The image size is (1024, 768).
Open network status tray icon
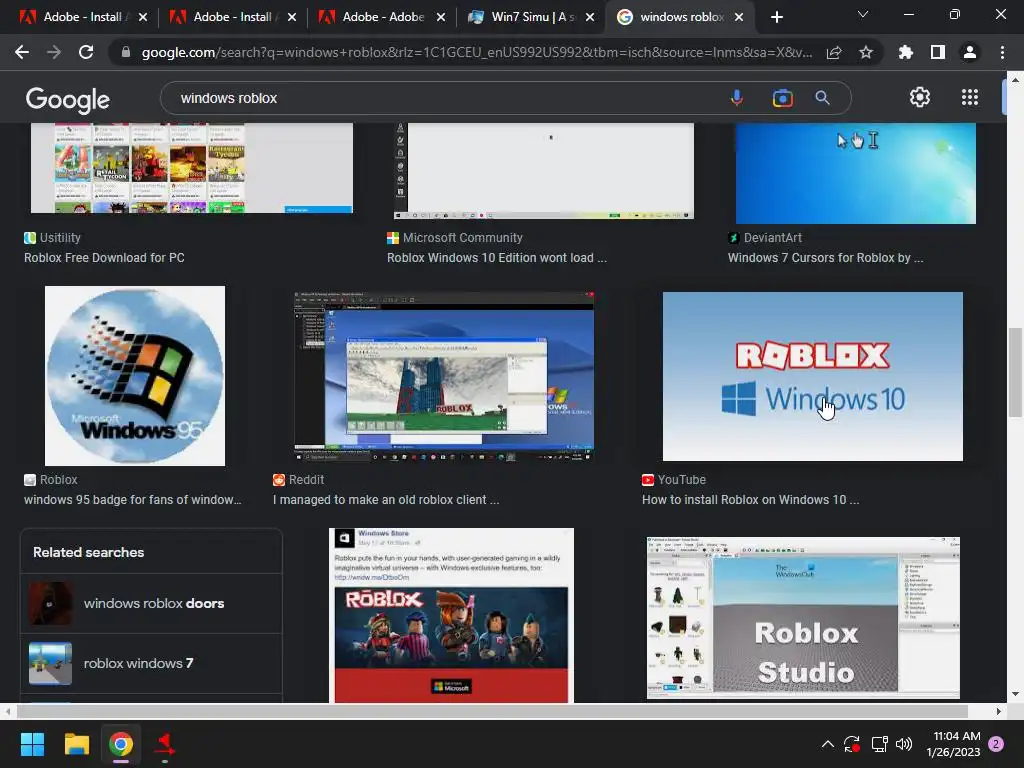[879, 744]
